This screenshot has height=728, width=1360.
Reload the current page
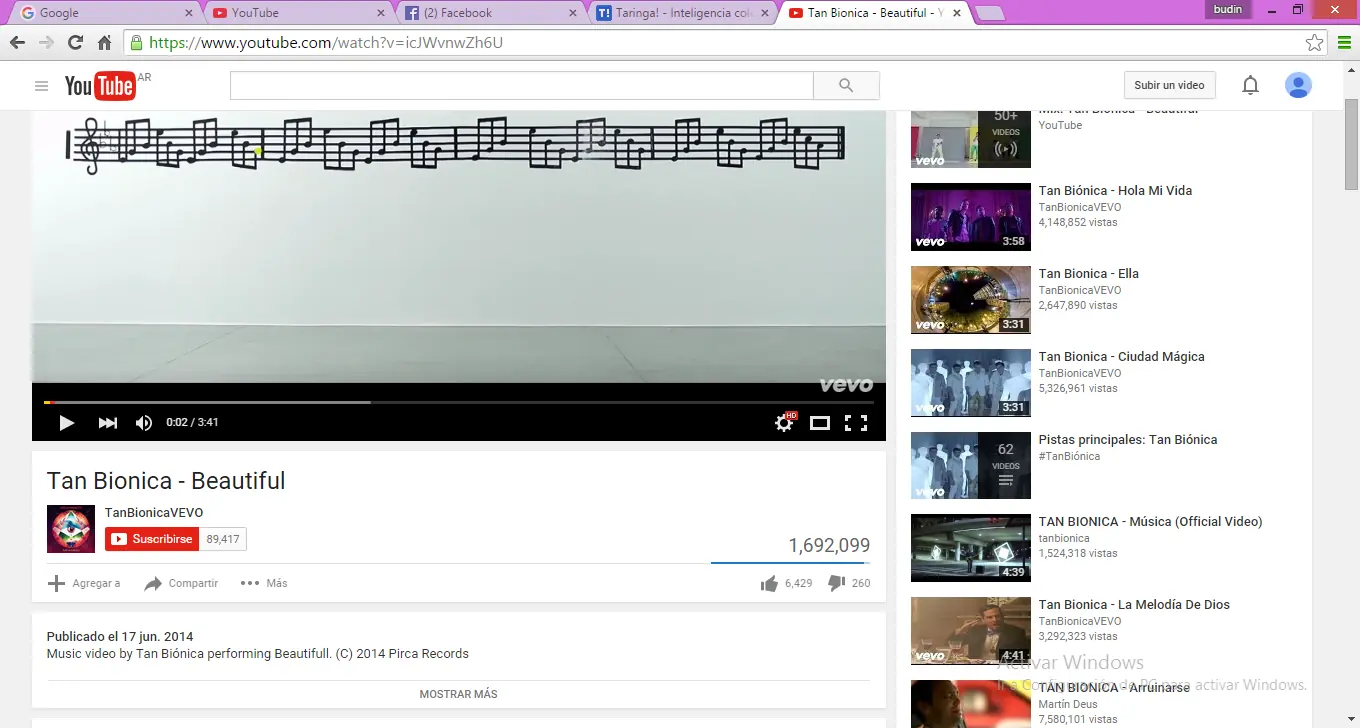click(x=75, y=43)
